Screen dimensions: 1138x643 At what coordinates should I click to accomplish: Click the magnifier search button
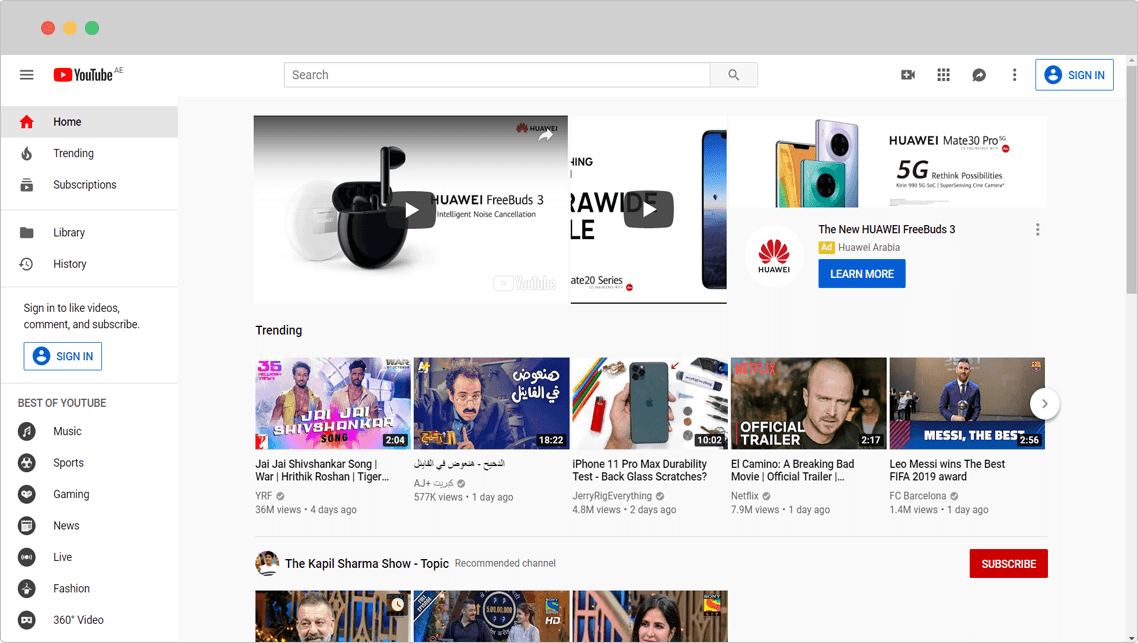coord(734,75)
